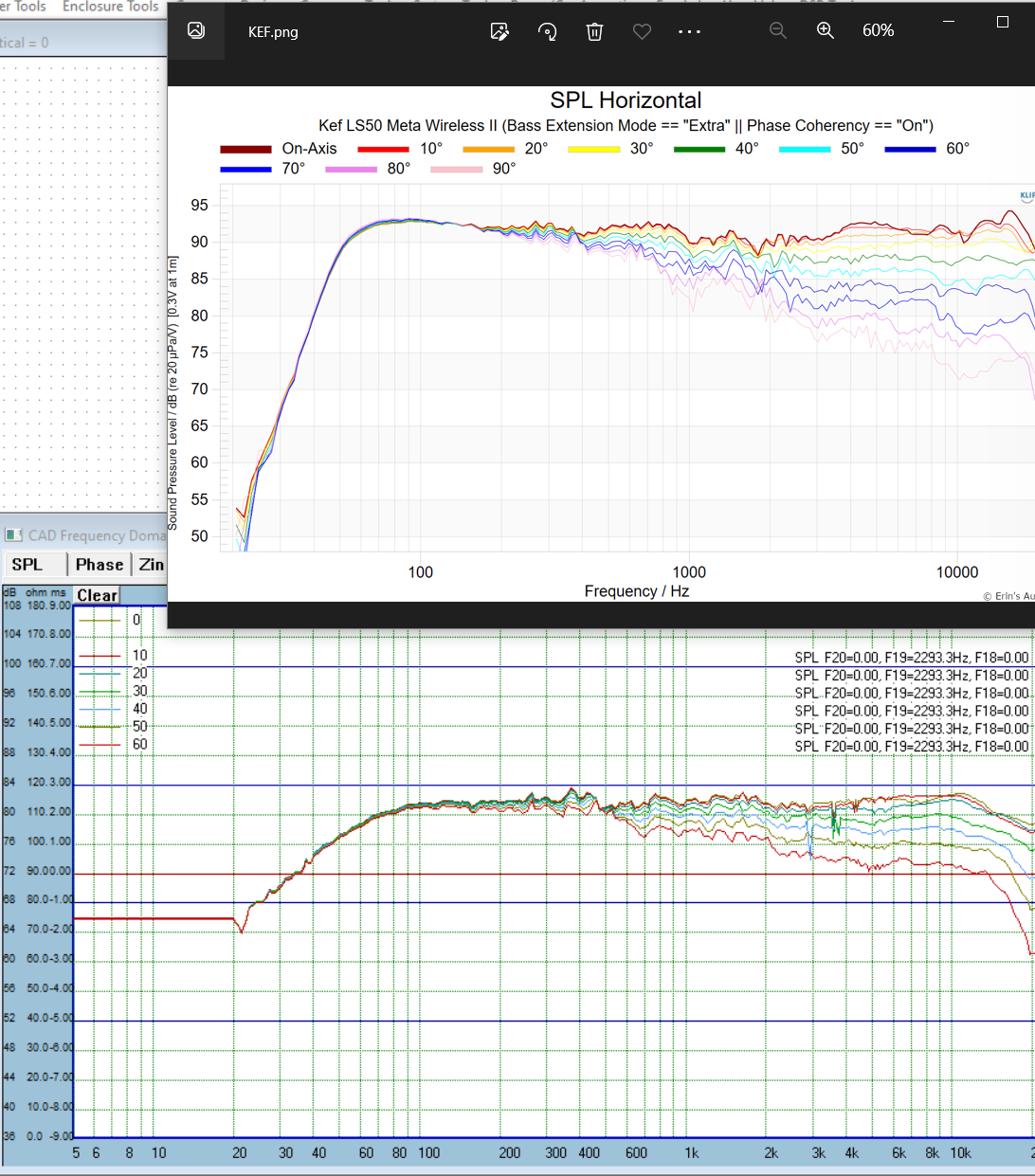Click the Sound Pressure Level axis label

pyautogui.click(x=172, y=393)
